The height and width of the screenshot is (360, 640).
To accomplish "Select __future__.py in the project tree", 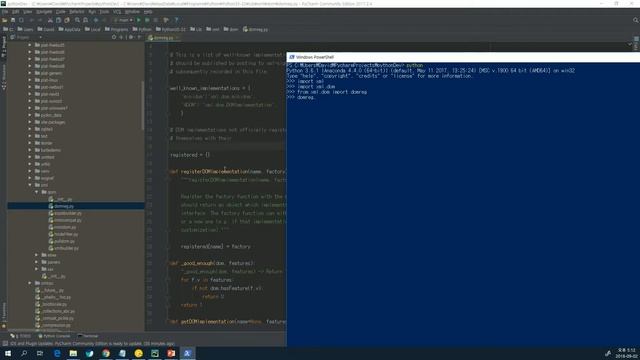I will [x=50, y=290].
